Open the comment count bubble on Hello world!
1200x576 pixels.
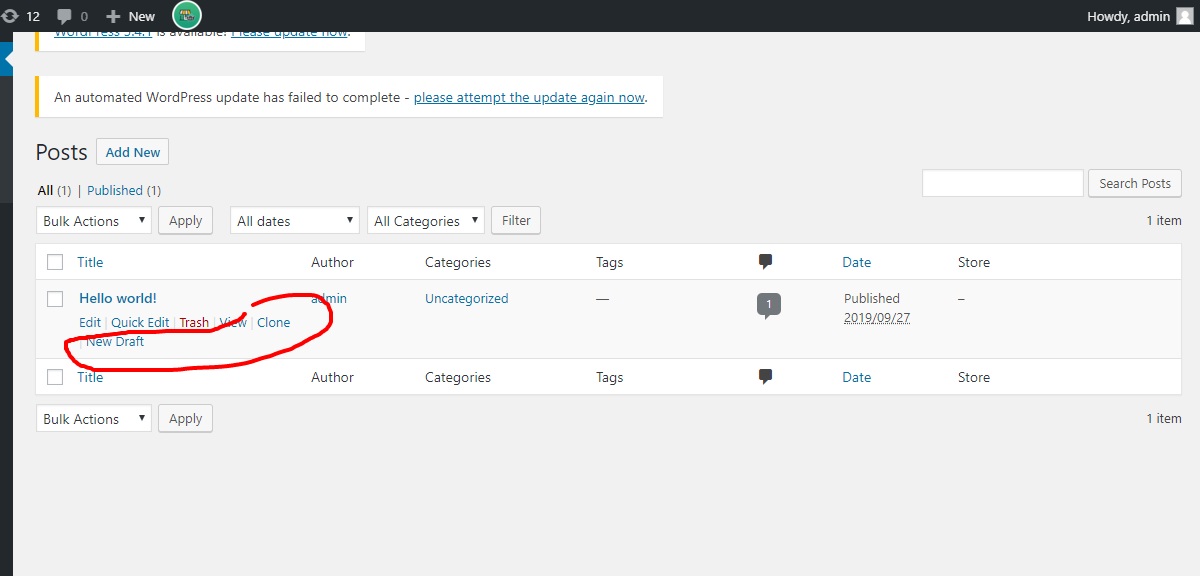[x=768, y=303]
